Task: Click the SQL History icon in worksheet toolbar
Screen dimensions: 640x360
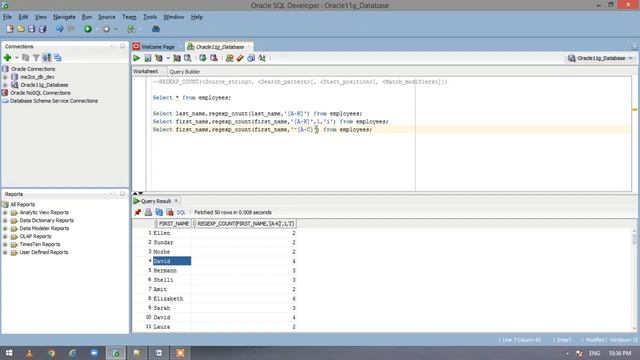Action: [x=251, y=58]
